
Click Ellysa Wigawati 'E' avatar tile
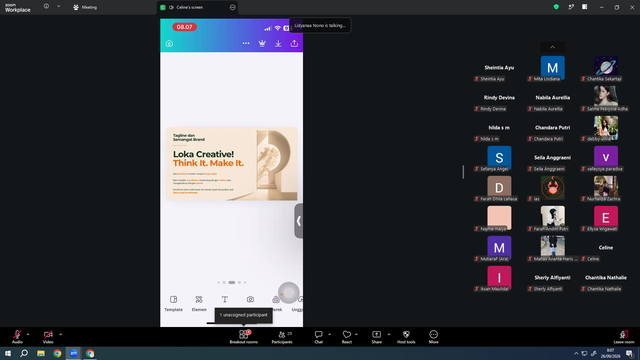[606, 218]
